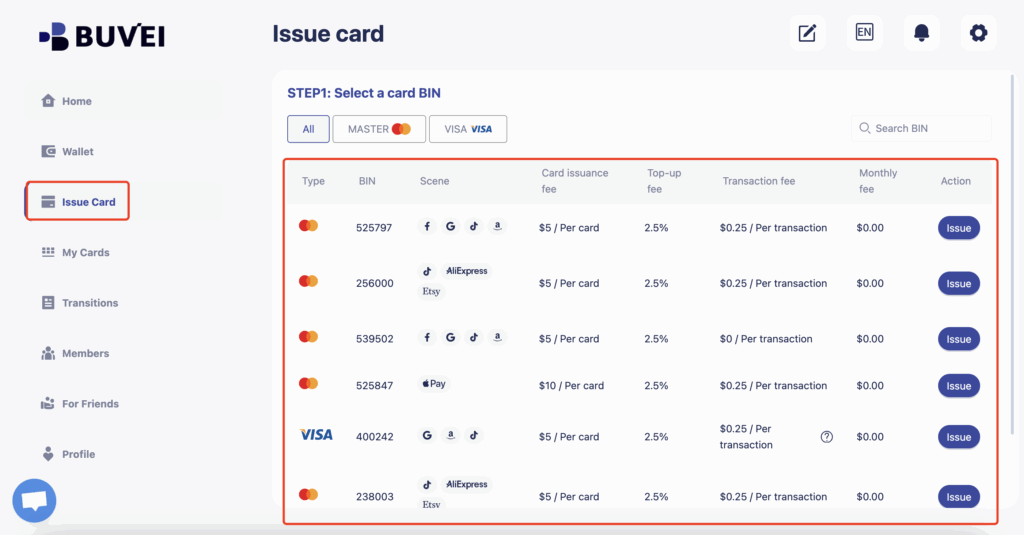Issue the card with BIN 525797
1024x535 pixels.
coord(958,228)
